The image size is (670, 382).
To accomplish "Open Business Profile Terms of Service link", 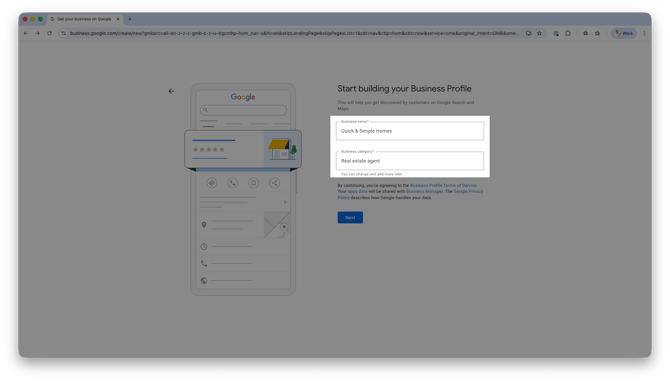I will (443, 185).
